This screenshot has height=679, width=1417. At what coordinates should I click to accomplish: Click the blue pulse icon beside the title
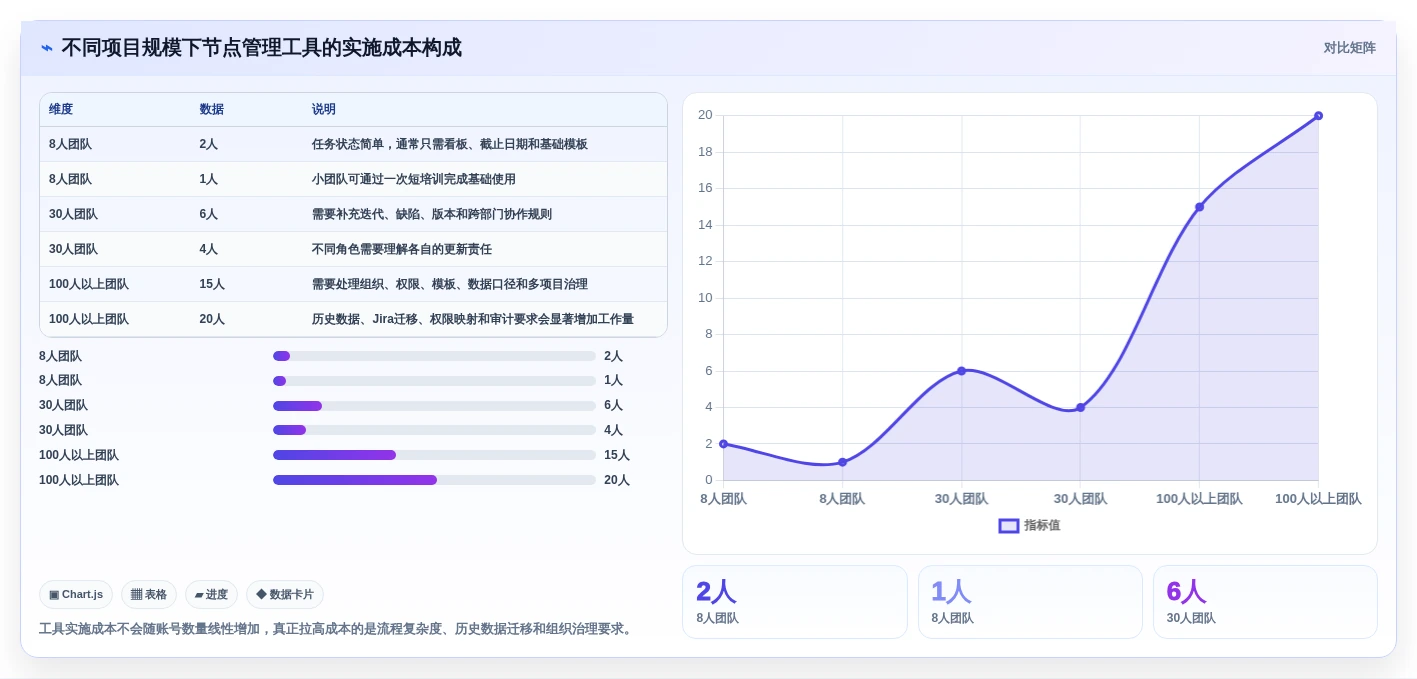pyautogui.click(x=47, y=48)
